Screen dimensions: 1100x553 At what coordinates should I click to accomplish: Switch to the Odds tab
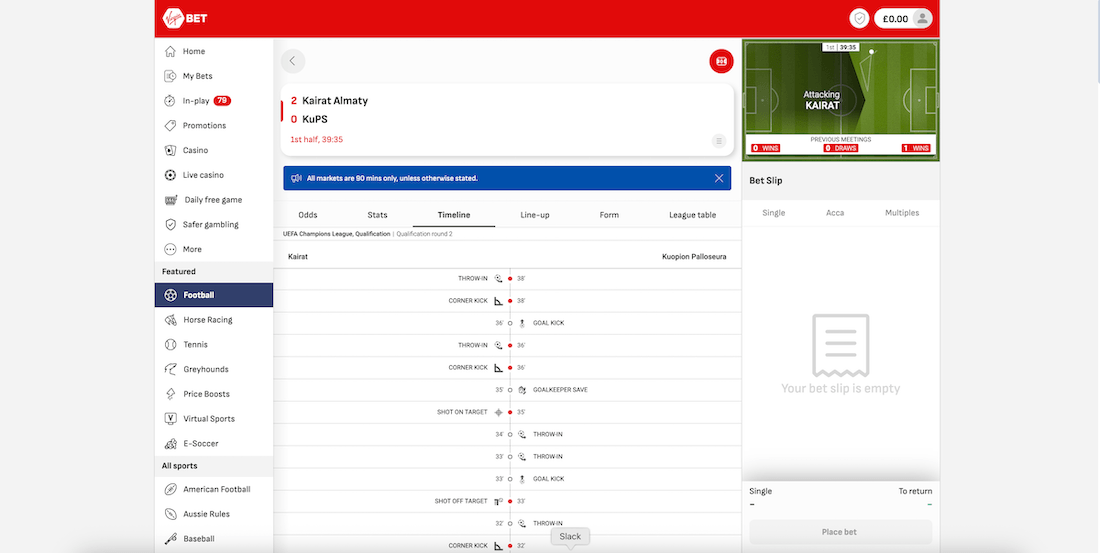coord(308,215)
